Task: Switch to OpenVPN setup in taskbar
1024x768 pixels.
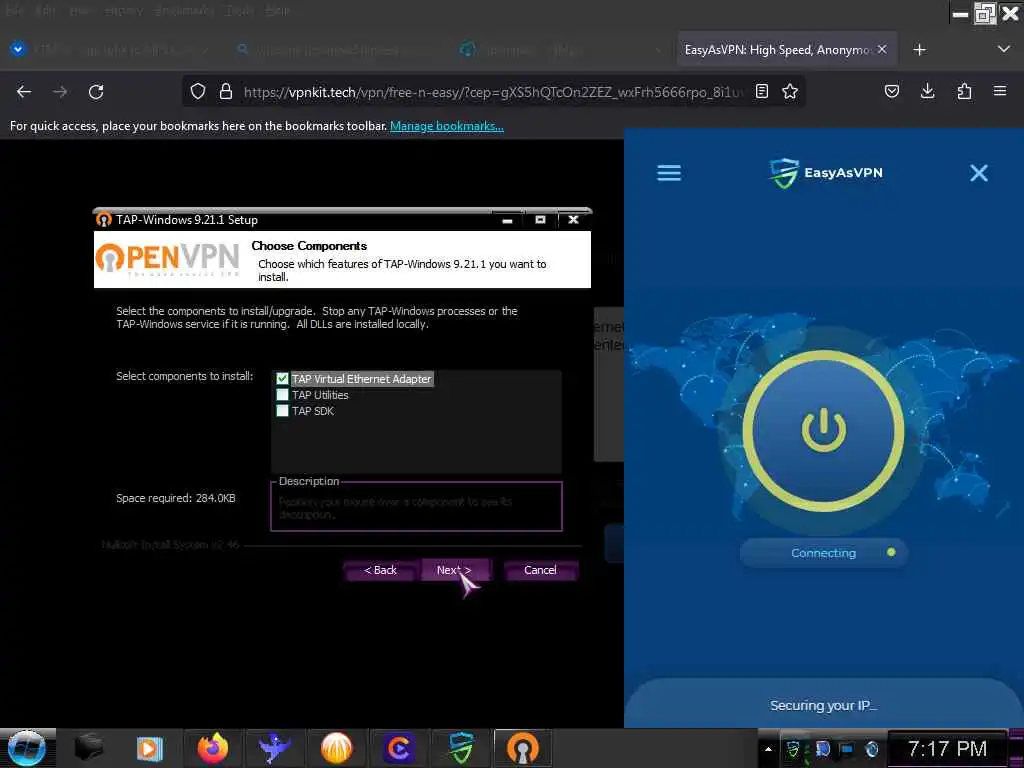Action: pos(522,748)
